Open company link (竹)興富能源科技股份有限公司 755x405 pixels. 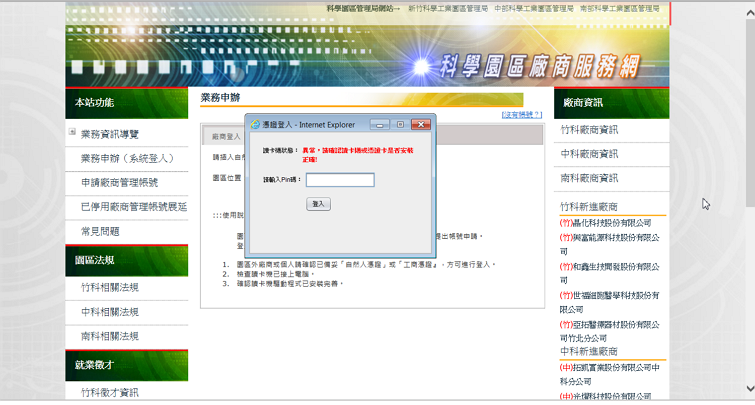tap(609, 244)
